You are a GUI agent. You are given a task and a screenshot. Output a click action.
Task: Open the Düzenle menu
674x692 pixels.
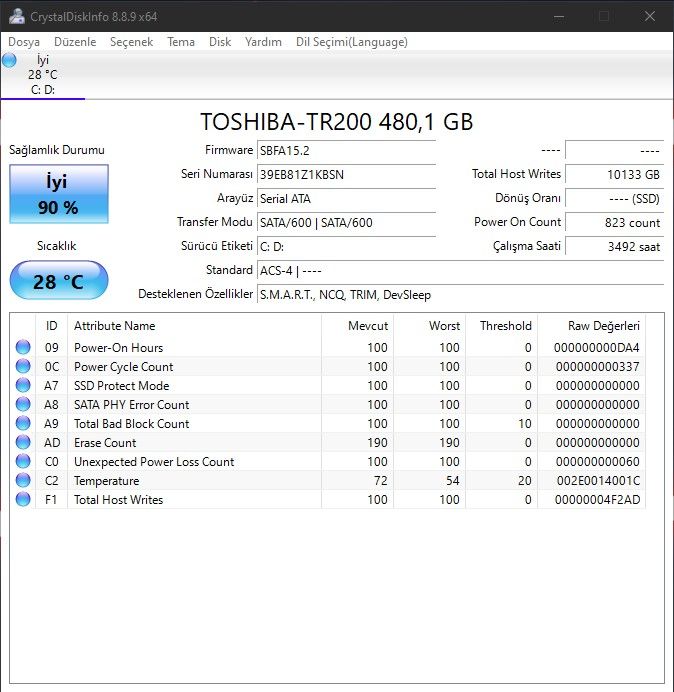click(x=75, y=42)
